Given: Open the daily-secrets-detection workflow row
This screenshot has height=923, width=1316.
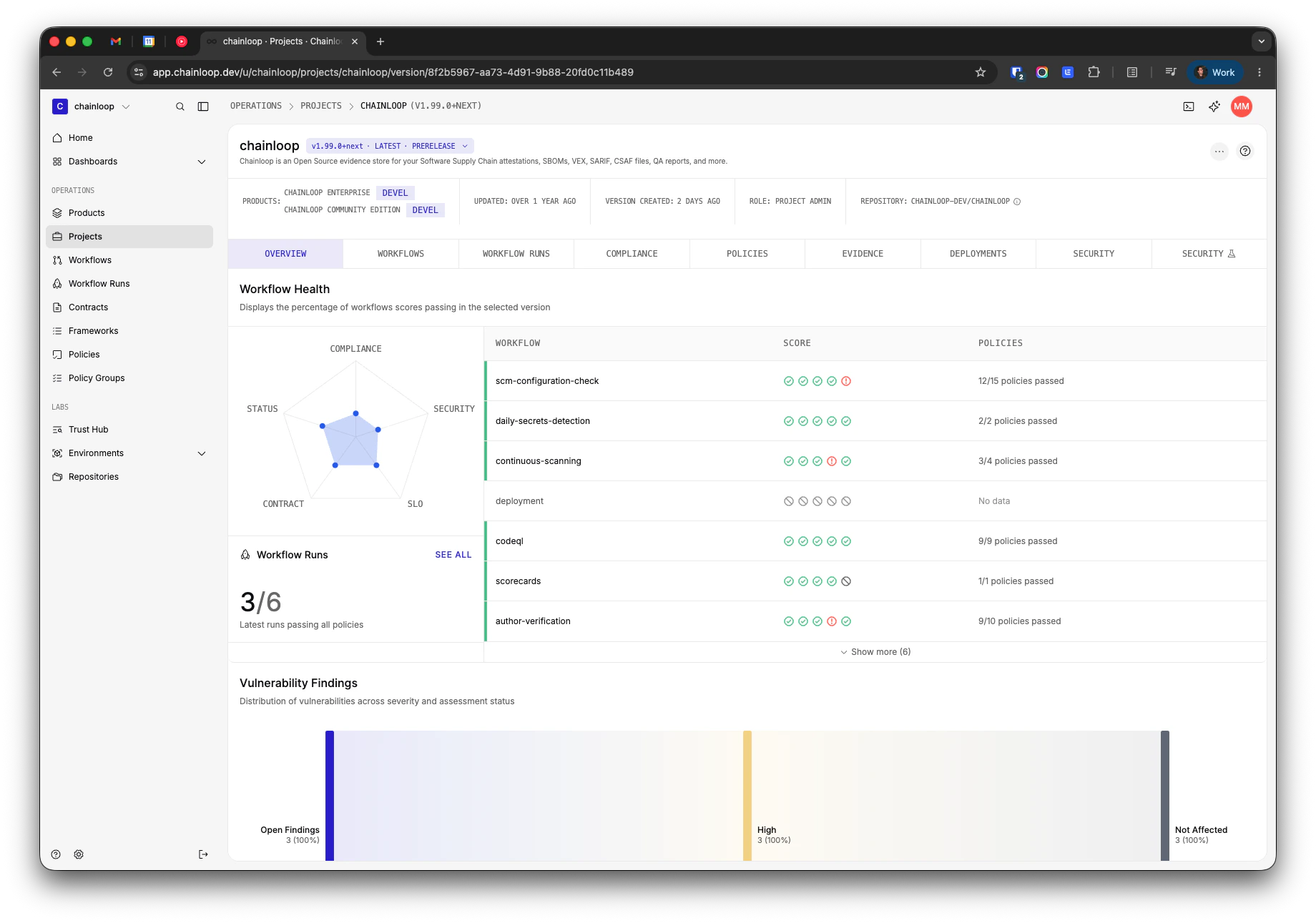Looking at the screenshot, I should tap(875, 421).
